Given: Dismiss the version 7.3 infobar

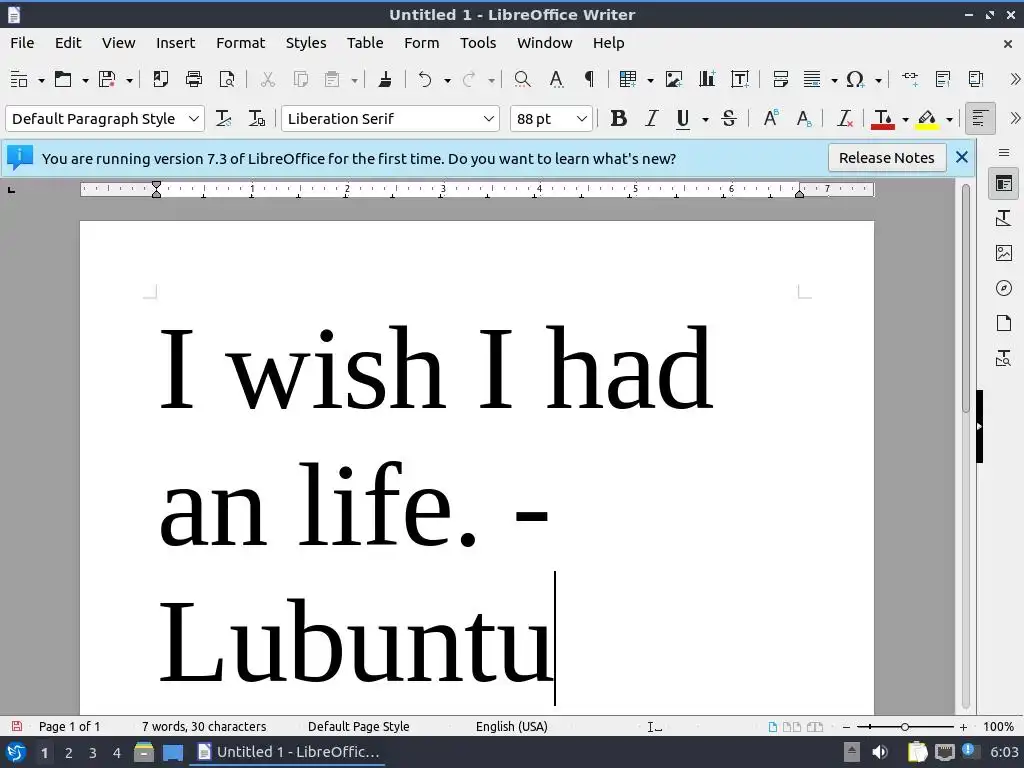Looking at the screenshot, I should click(961, 157).
